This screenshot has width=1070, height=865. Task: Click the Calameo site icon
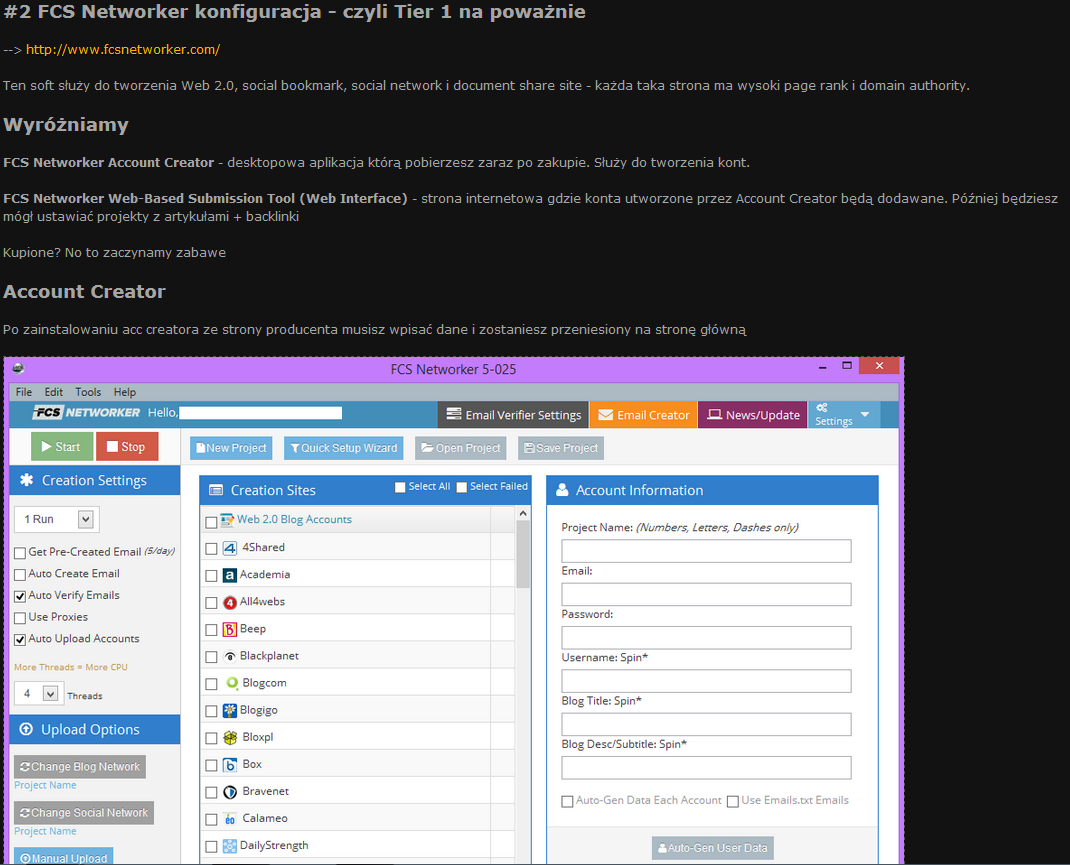point(230,819)
